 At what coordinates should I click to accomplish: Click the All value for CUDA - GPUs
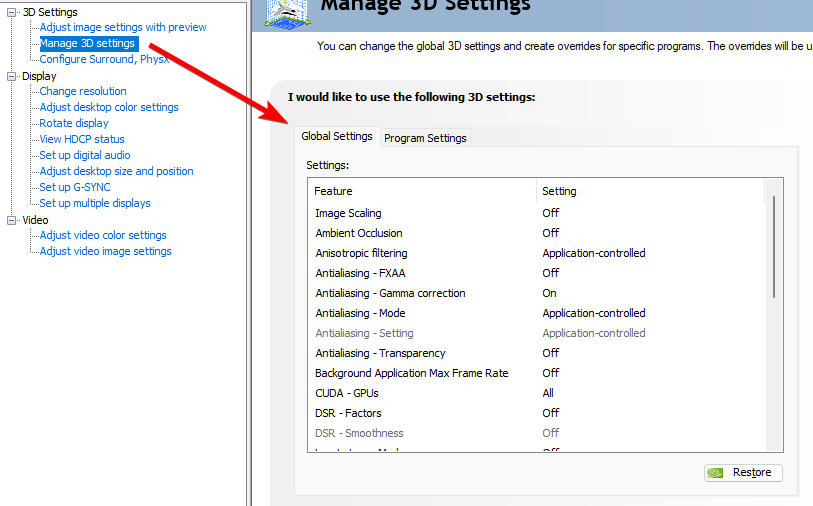coord(548,393)
